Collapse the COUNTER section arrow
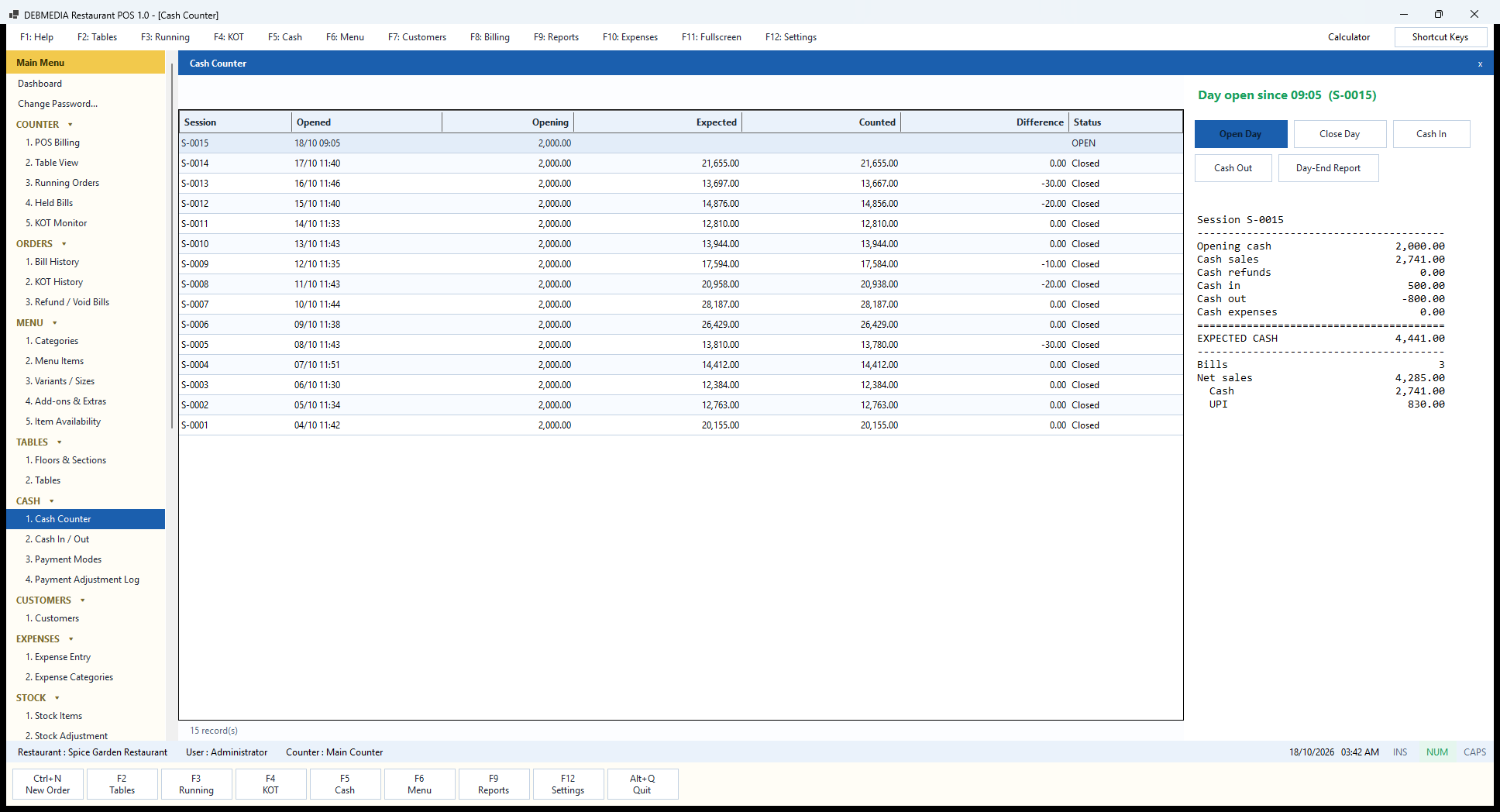The height and width of the screenshot is (812, 1500). (71, 125)
